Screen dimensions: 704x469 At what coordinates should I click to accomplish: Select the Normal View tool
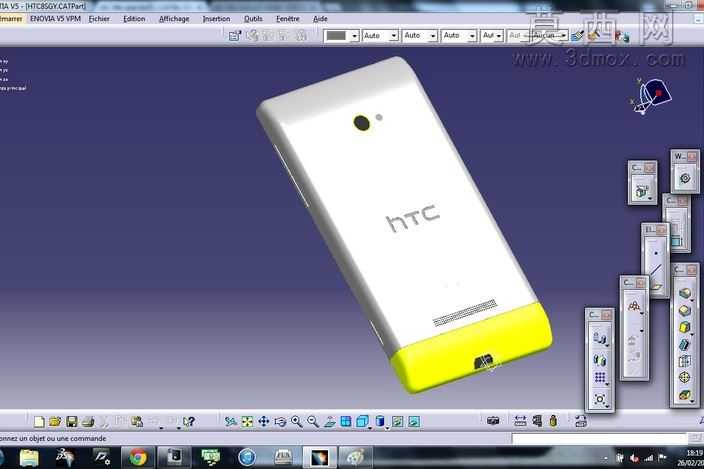[x=330, y=421]
